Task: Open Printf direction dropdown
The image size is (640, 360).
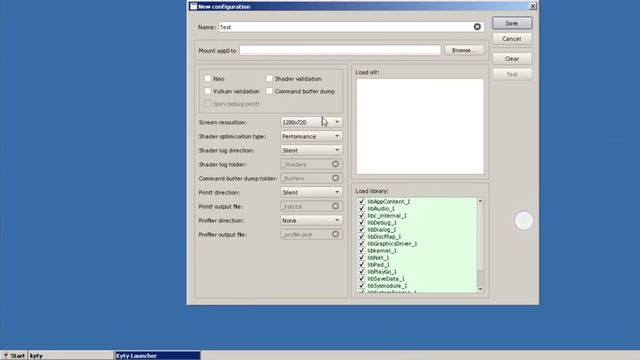Action: pyautogui.click(x=311, y=192)
